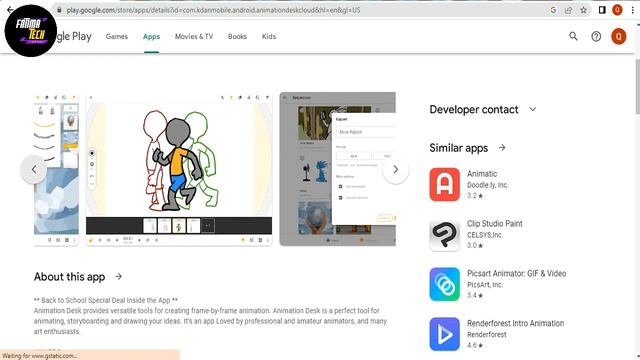Open the partially visible brush screenshot
Viewport: 640px width, 360px height.
[x=56, y=169]
